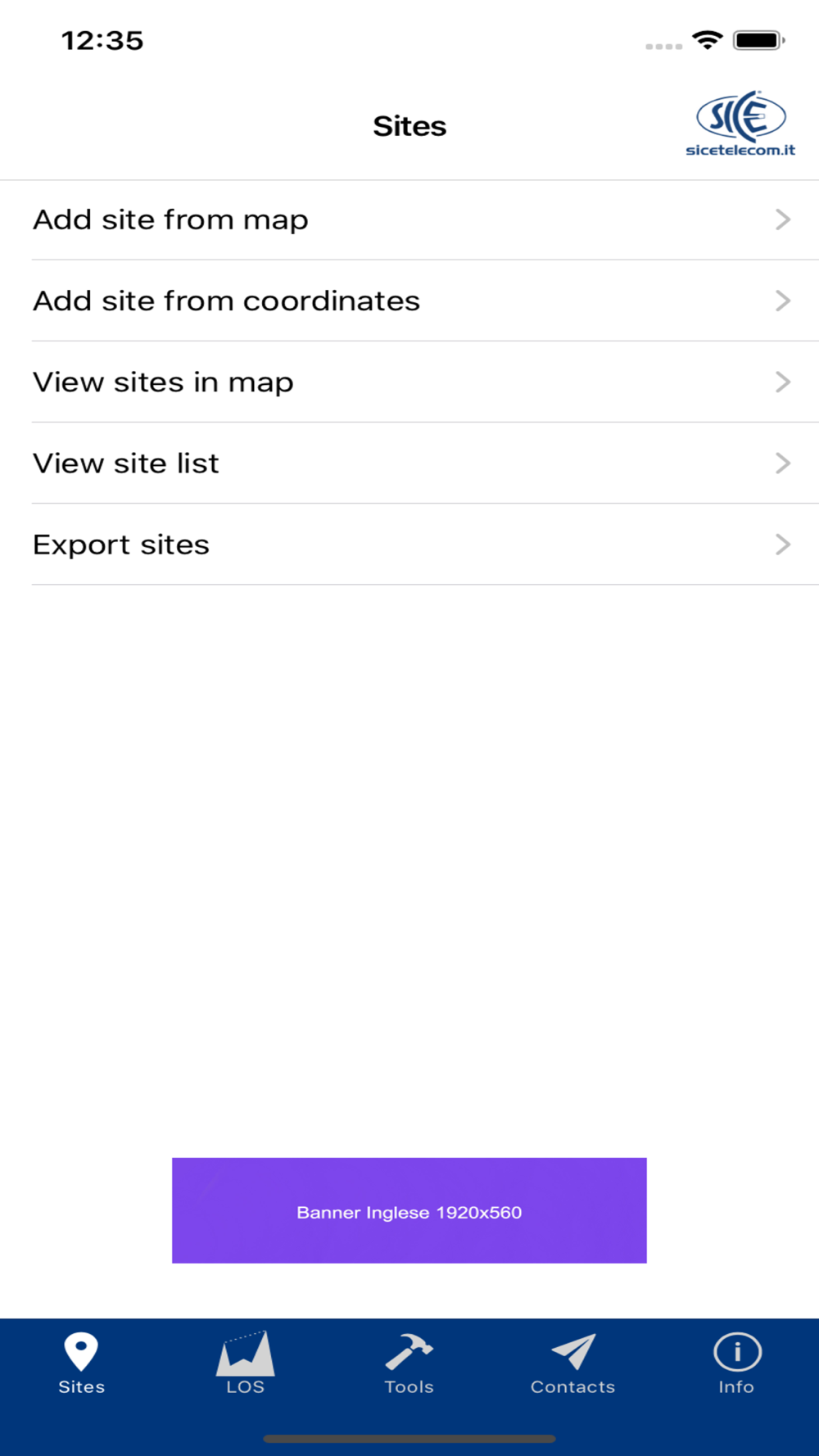This screenshot has height=1456, width=819.
Task: Tap the Info circle icon
Action: tap(737, 1352)
